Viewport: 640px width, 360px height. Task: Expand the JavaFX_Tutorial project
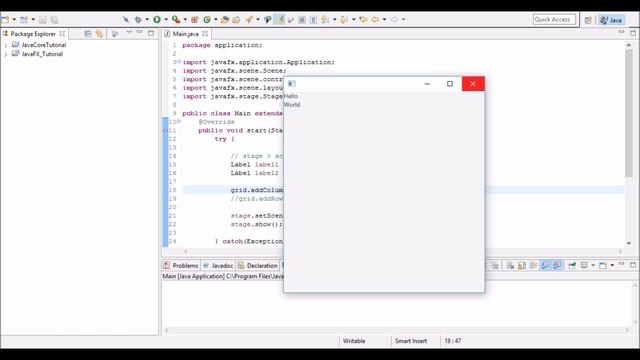coord(6,54)
